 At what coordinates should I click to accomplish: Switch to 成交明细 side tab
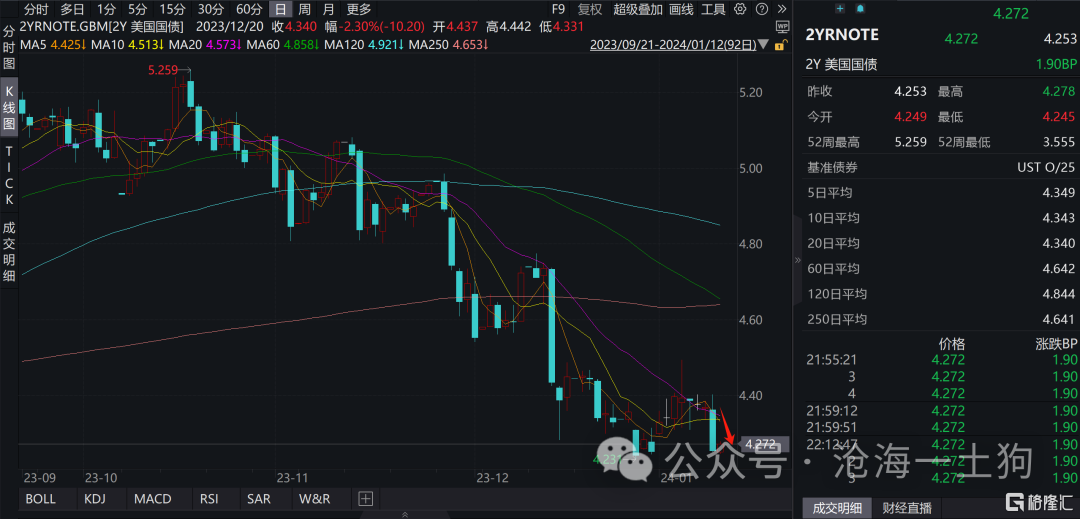pos(9,251)
